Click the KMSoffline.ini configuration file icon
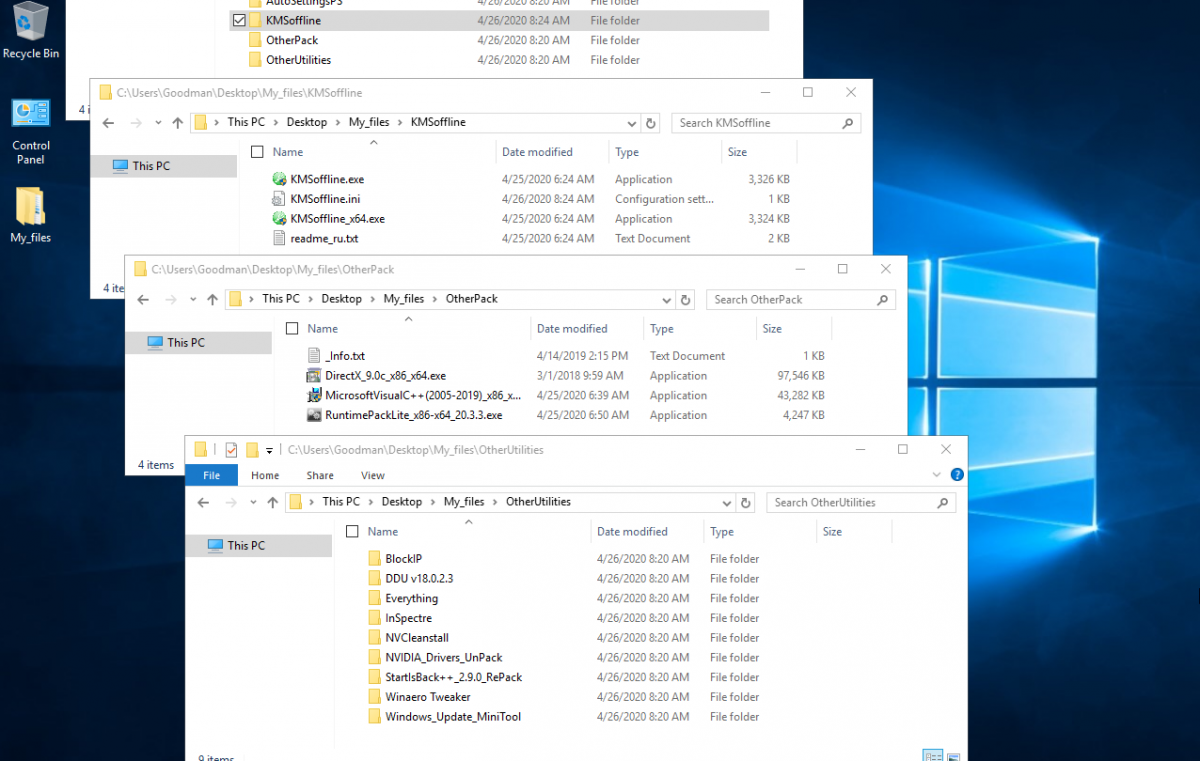 [x=279, y=199]
